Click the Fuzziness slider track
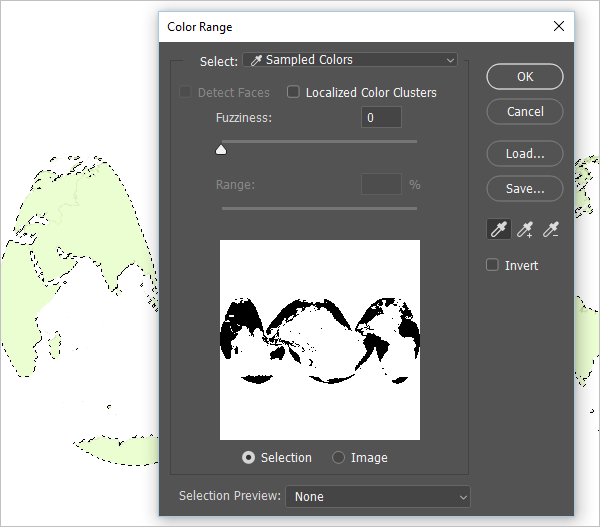This screenshot has height=527, width=600. tap(319, 142)
